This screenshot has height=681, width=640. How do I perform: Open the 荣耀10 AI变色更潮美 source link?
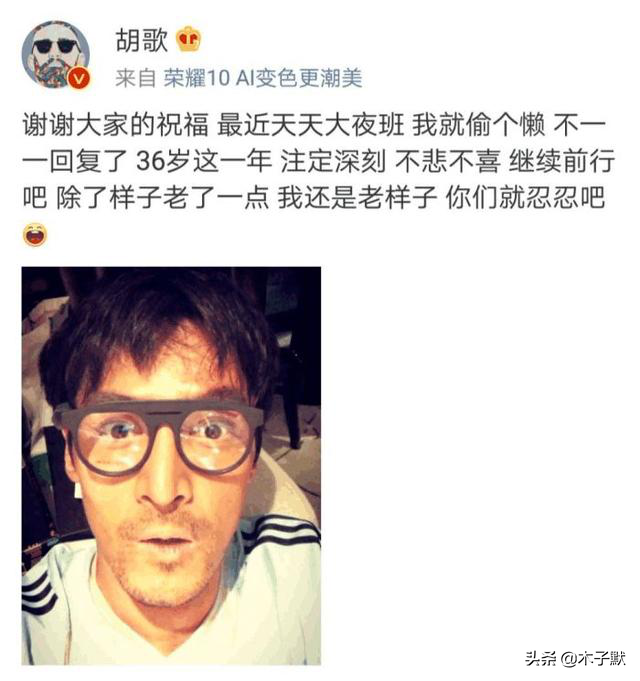tap(263, 79)
